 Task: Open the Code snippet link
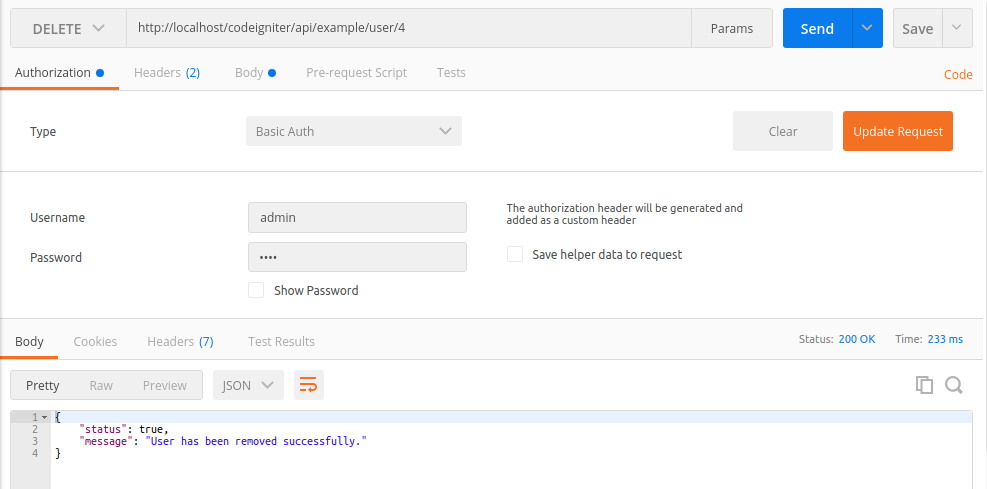[958, 74]
